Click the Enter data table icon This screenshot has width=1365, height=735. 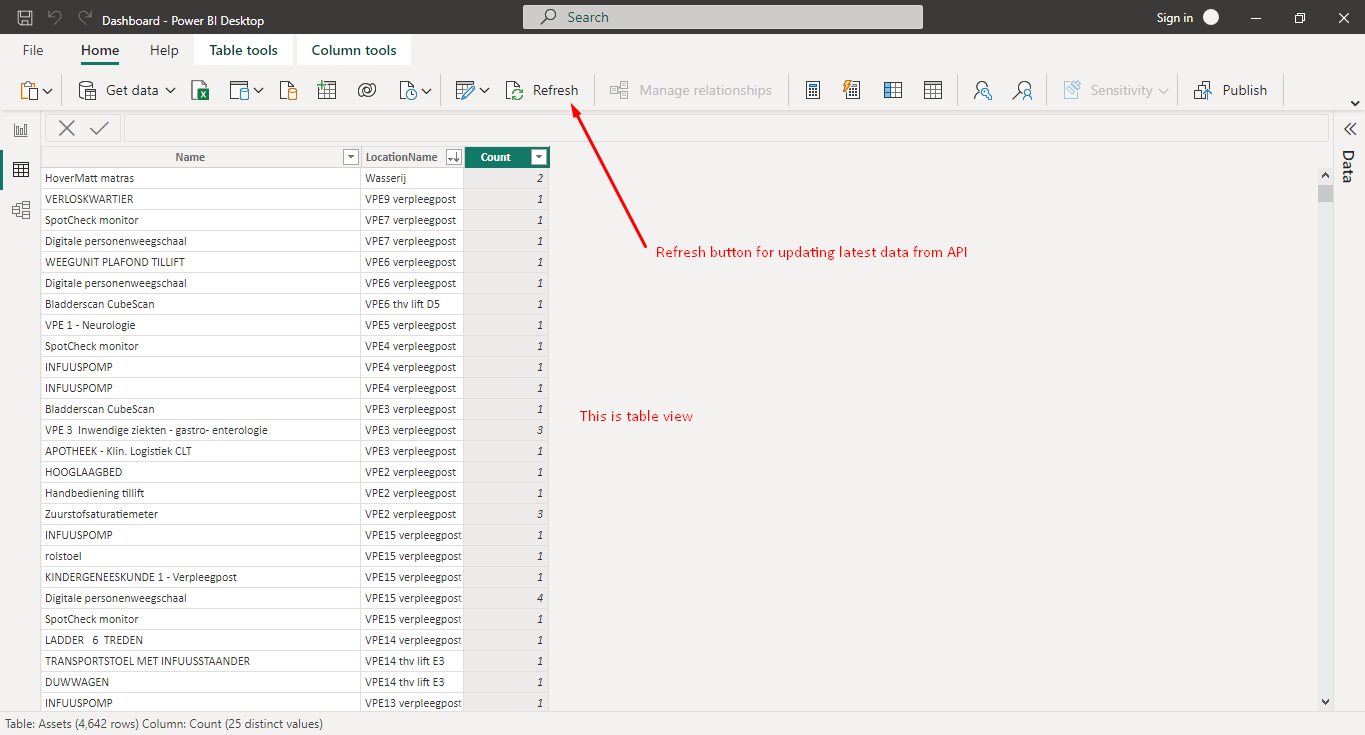pyautogui.click(x=327, y=91)
